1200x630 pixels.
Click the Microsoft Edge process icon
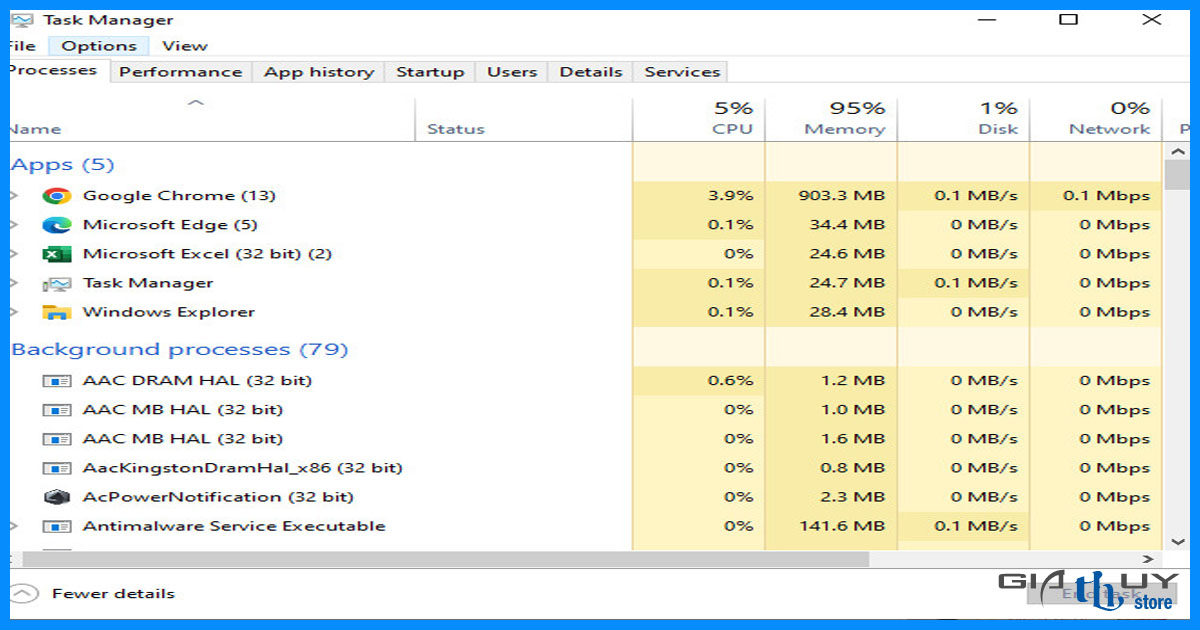click(57, 225)
